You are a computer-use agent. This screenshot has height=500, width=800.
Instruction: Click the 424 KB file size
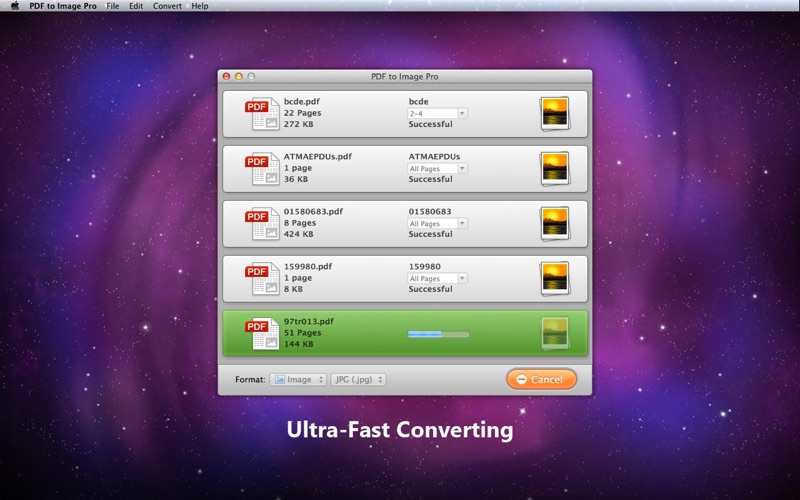point(298,234)
